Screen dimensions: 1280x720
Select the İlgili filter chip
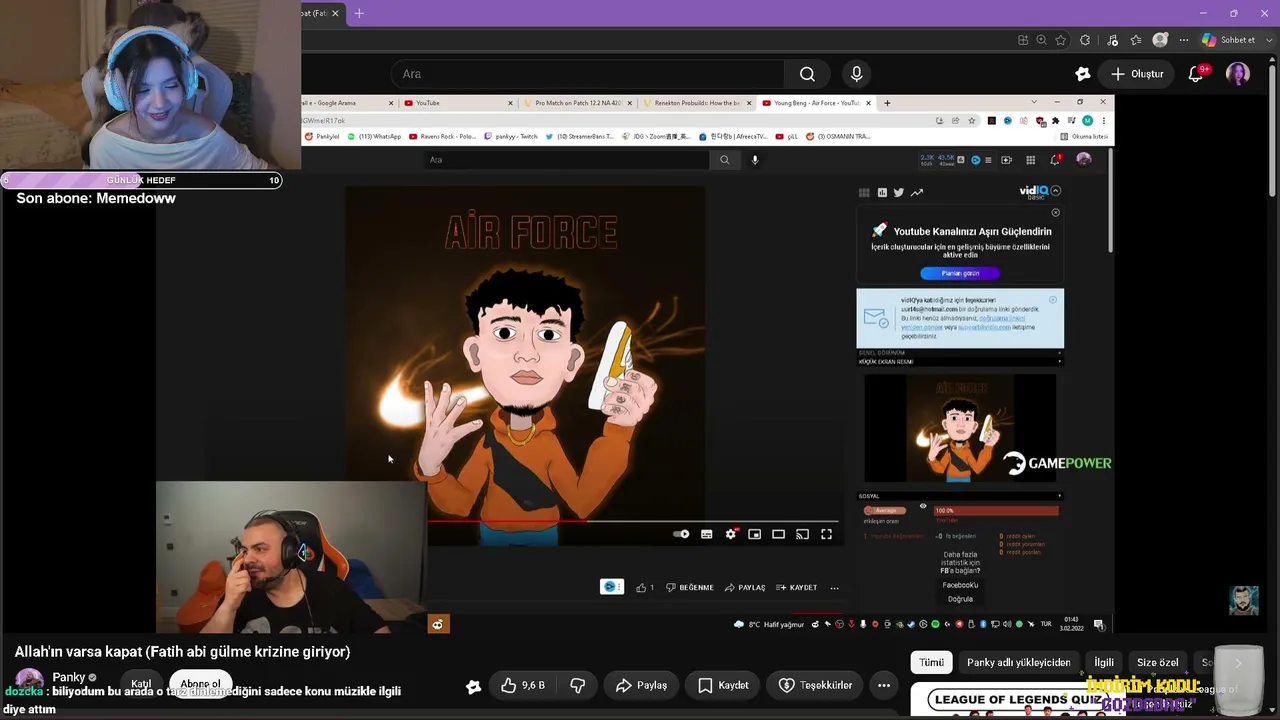(1104, 662)
